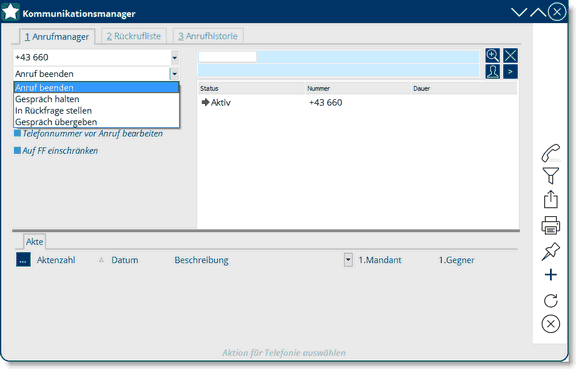Sort by Datum column

point(125,260)
